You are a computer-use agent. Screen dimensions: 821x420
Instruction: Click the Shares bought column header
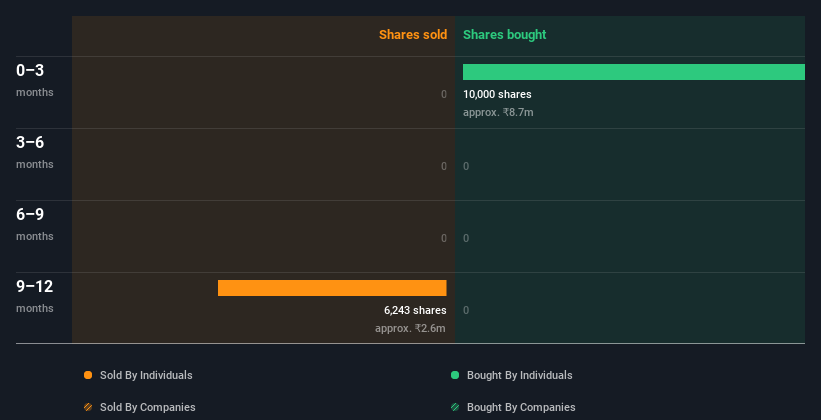coord(505,35)
